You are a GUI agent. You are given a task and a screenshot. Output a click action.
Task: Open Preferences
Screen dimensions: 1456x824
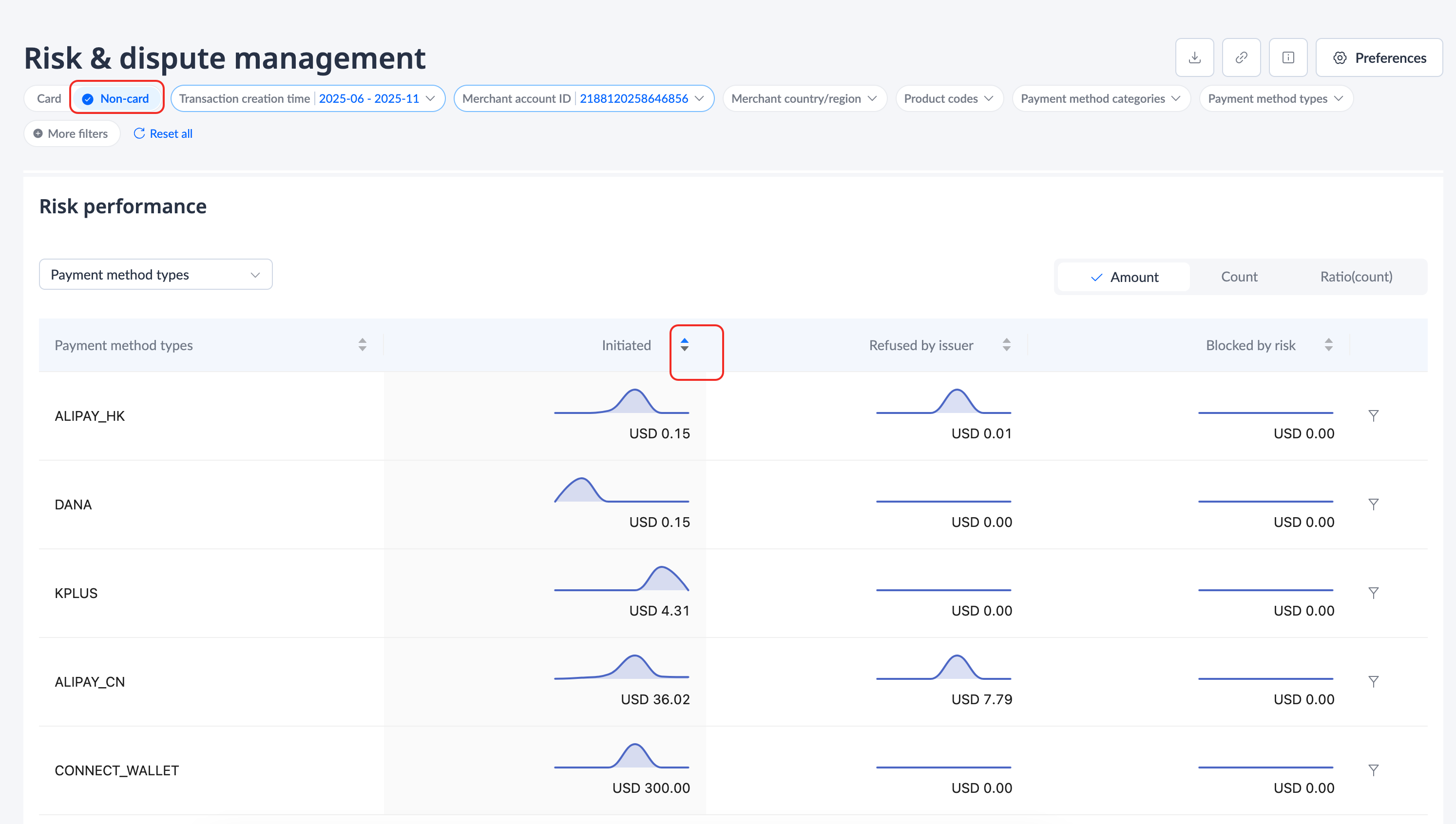[1379, 58]
